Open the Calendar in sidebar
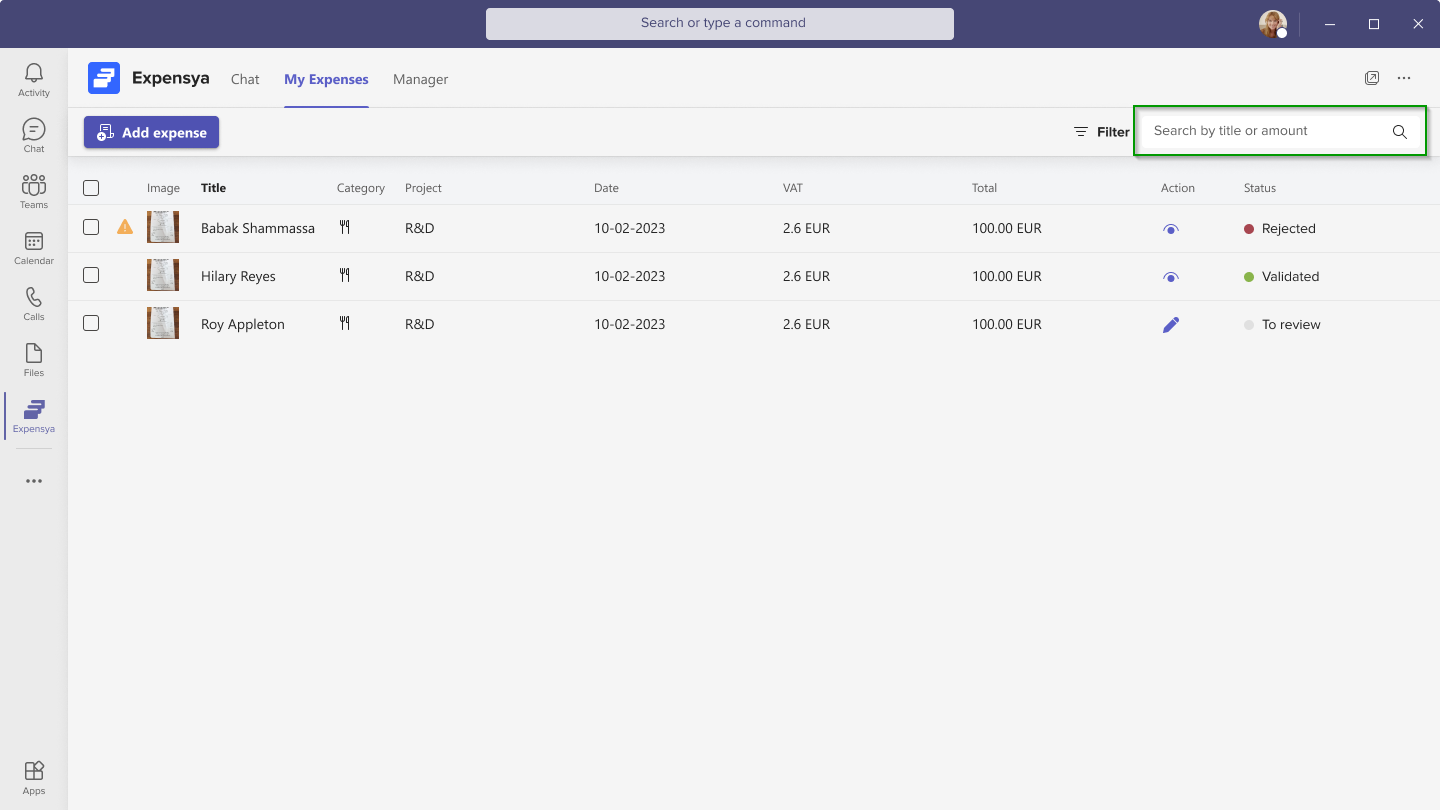Image resolution: width=1440 pixels, height=810 pixels. 34,247
